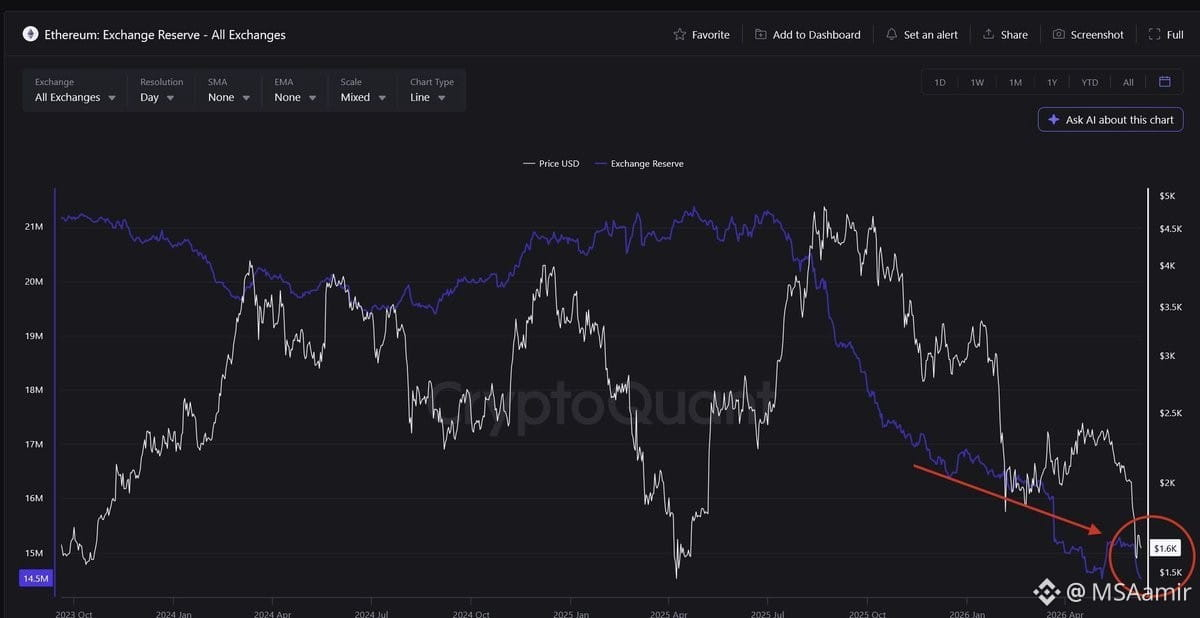Click the Favorite star icon
The image size is (1200, 618).
point(680,34)
